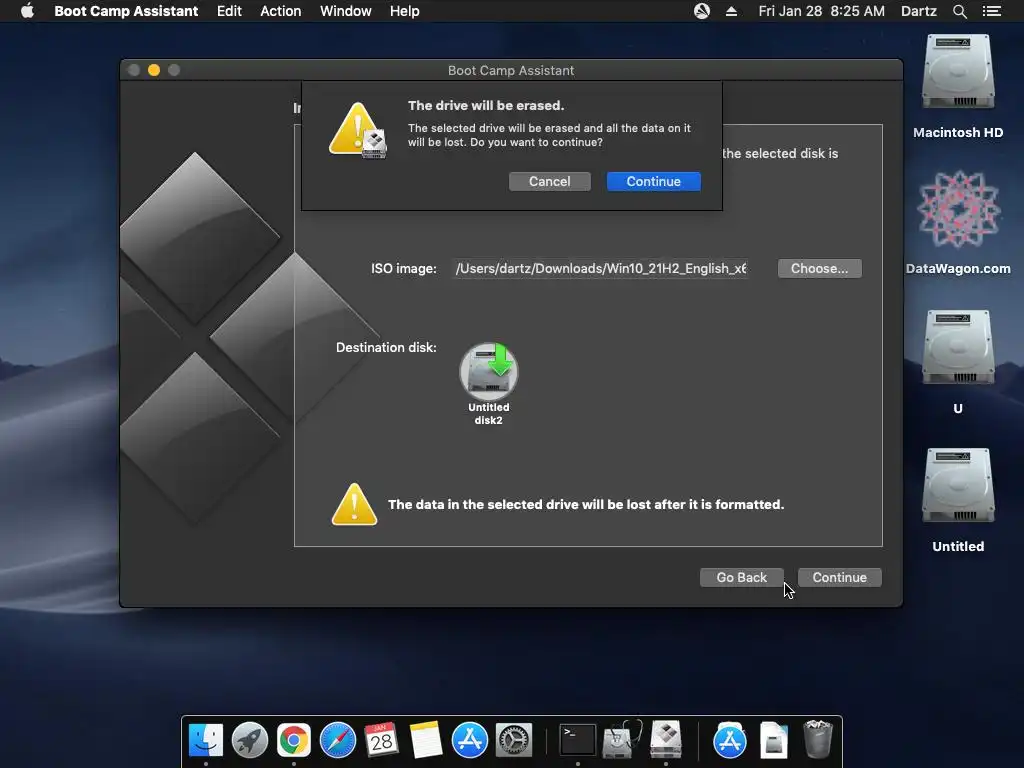Open the Help menu
This screenshot has height=768, width=1024.
[x=404, y=11]
